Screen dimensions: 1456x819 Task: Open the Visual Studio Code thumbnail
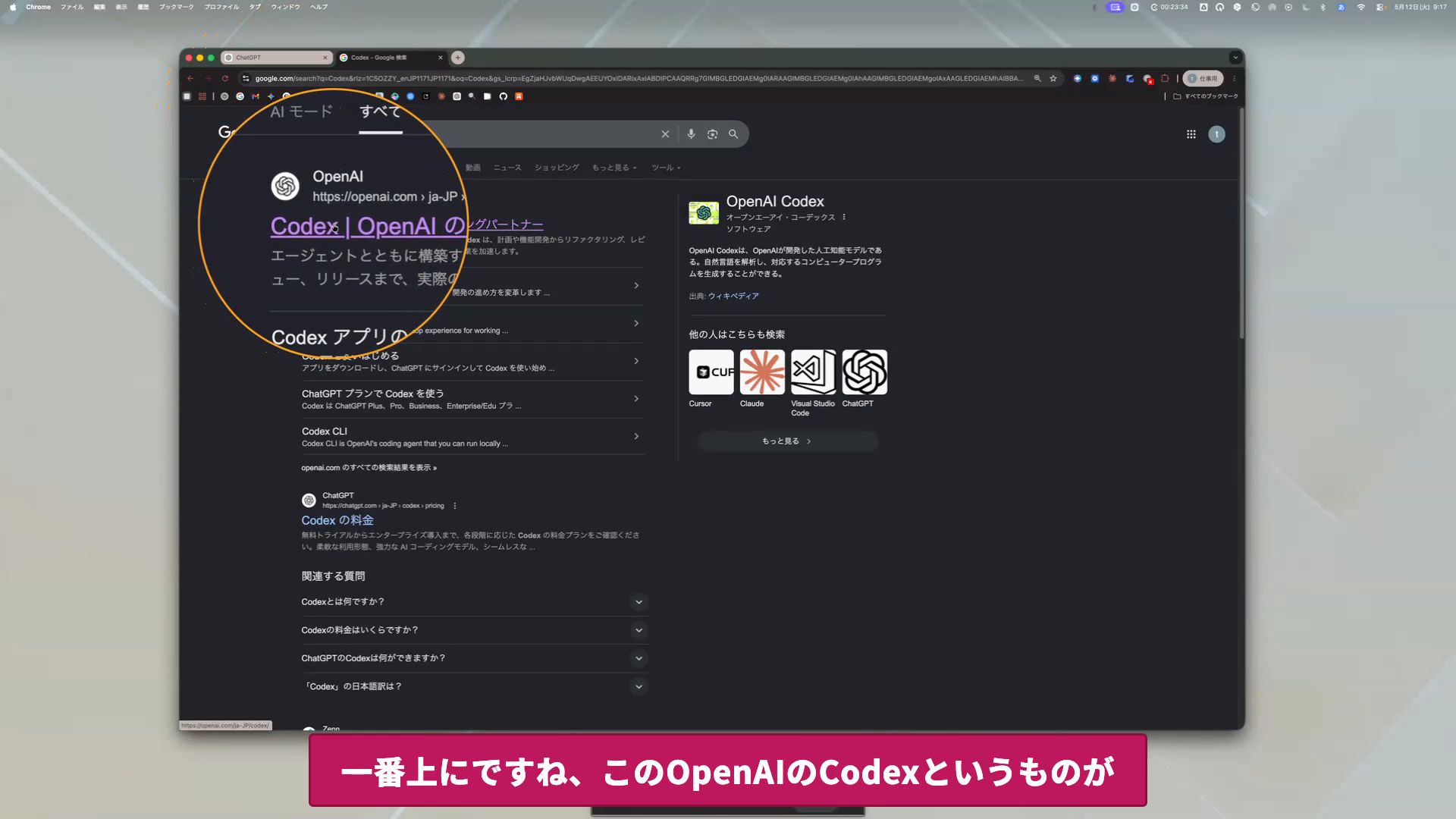(x=813, y=372)
